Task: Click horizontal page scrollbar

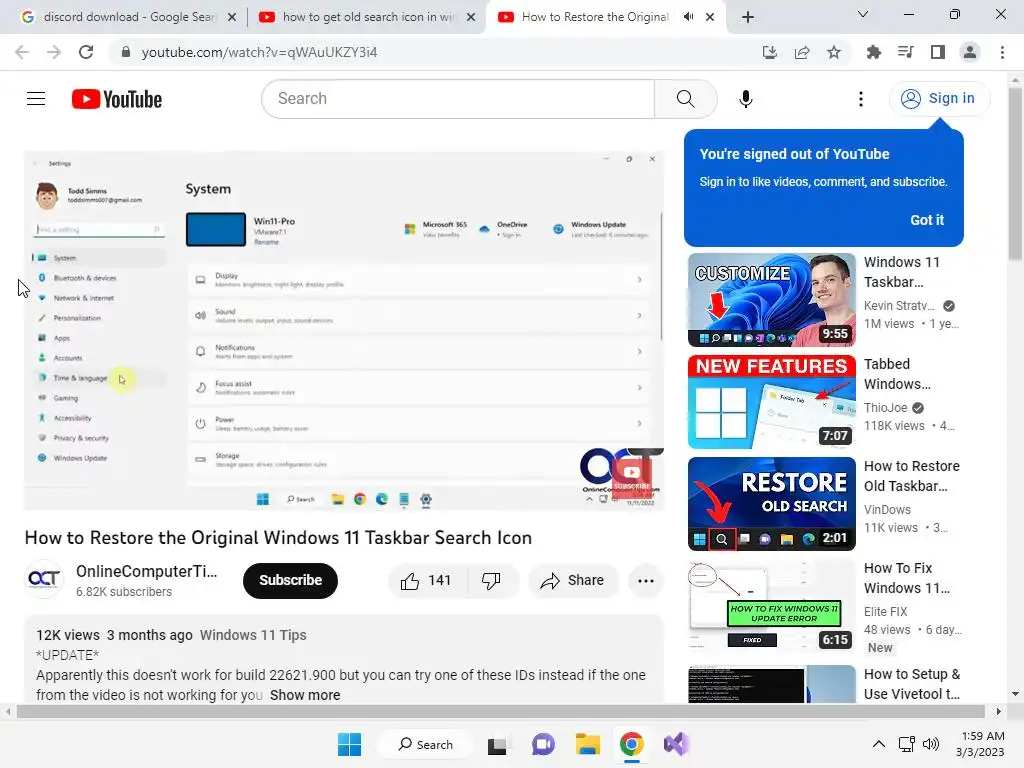Action: pyautogui.click(x=500, y=711)
